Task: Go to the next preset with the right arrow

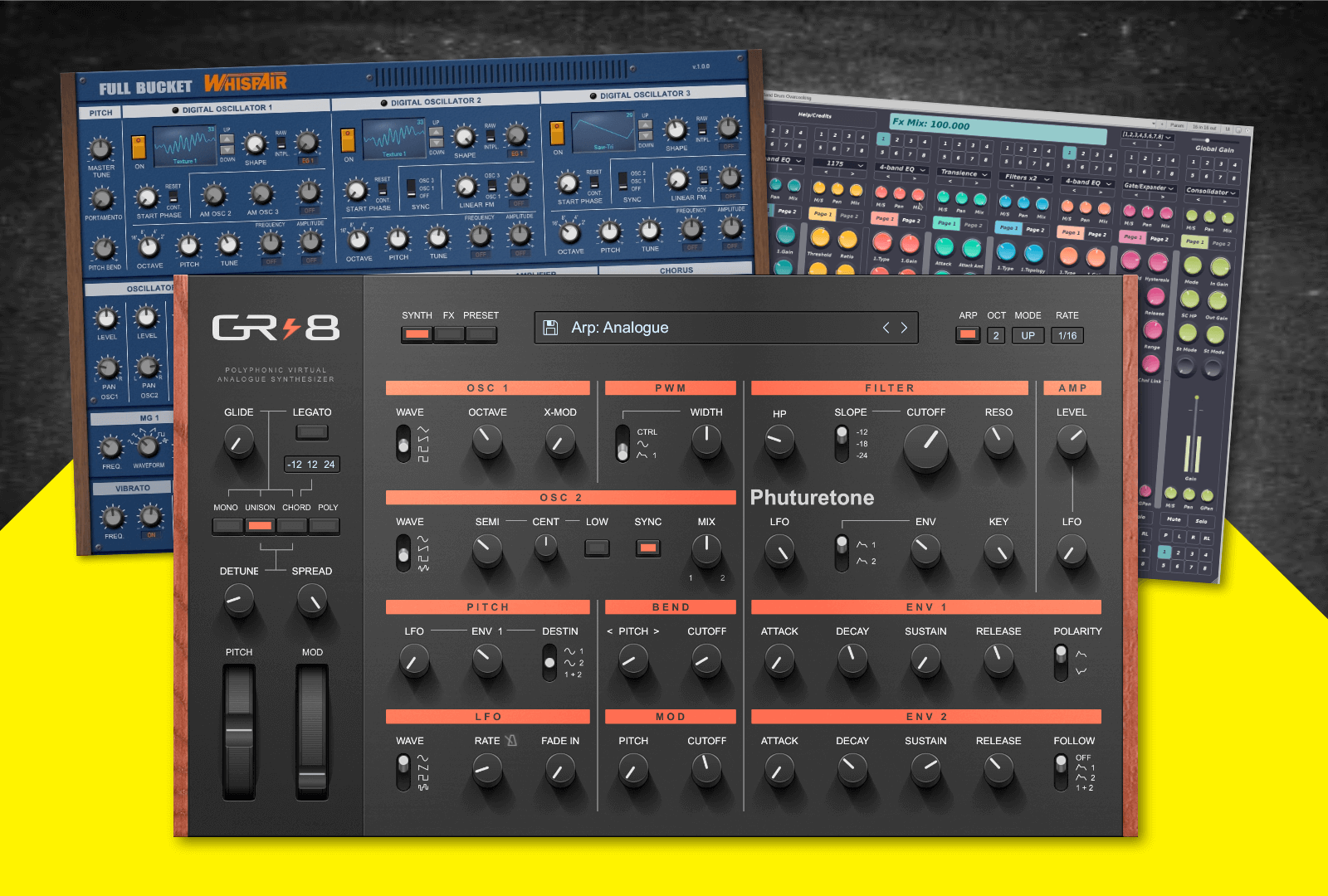Action: pyautogui.click(x=904, y=328)
